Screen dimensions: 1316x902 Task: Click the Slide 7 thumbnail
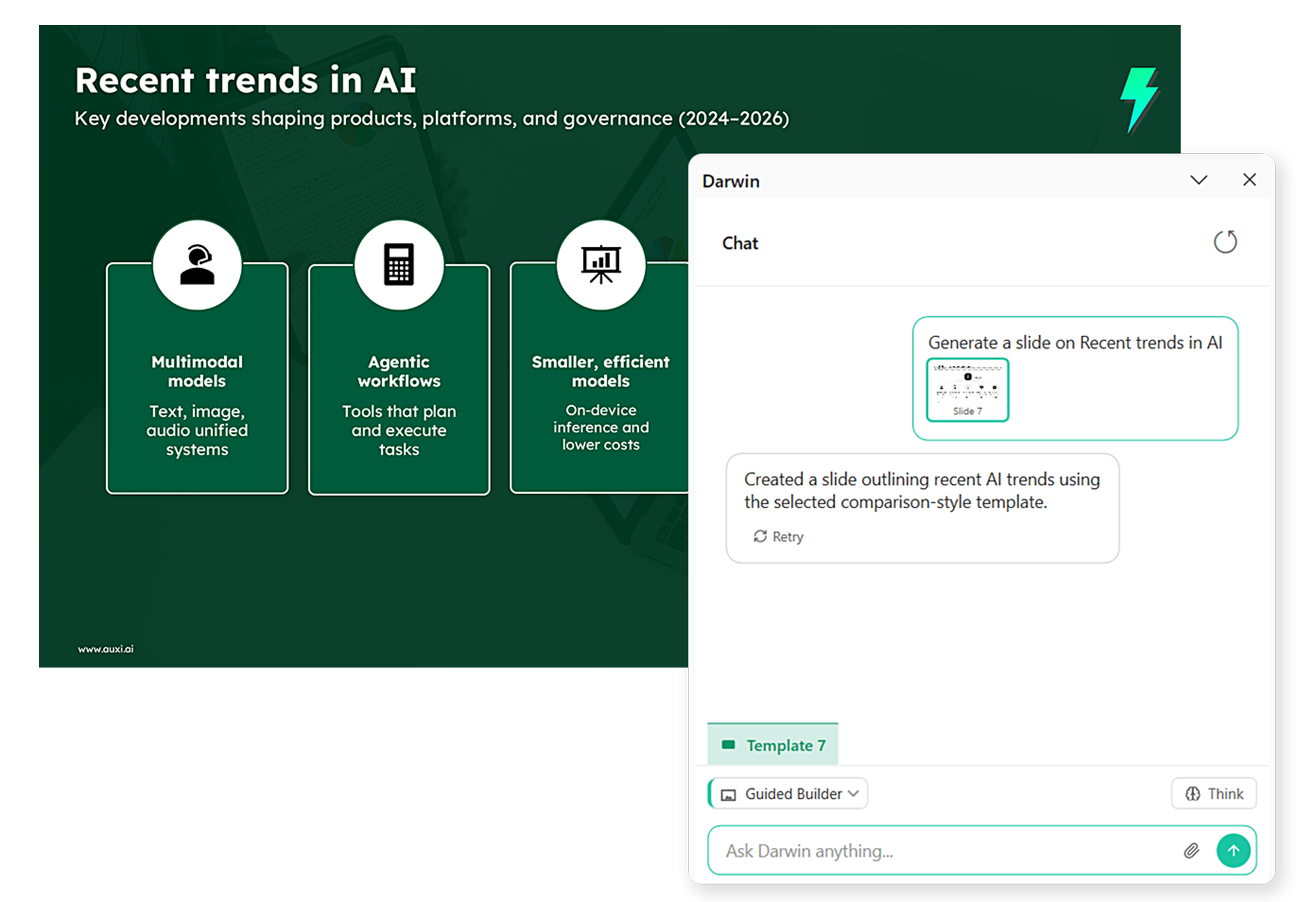pos(967,390)
